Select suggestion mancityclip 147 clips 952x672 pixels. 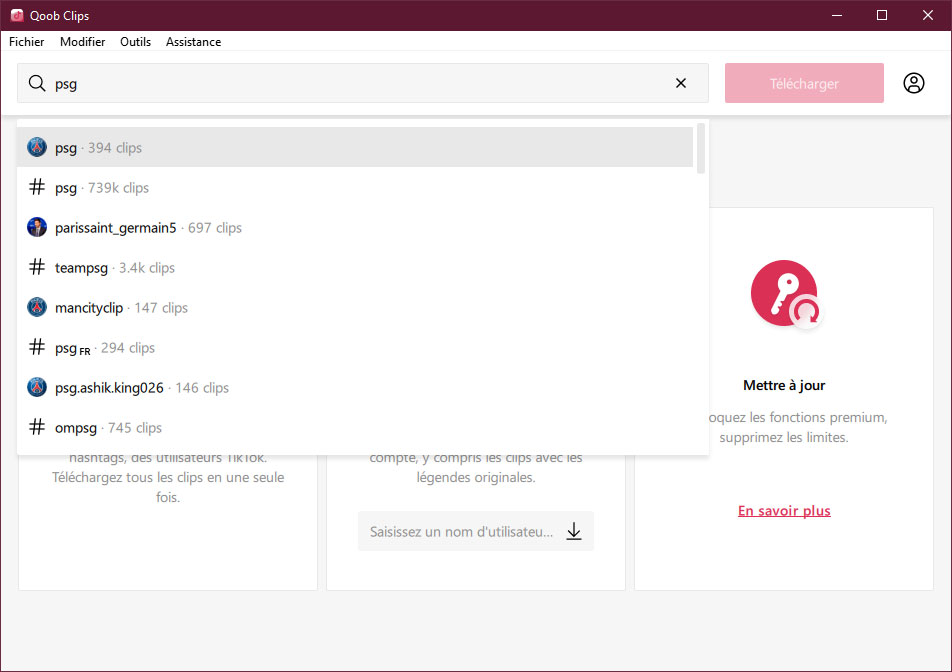point(355,307)
